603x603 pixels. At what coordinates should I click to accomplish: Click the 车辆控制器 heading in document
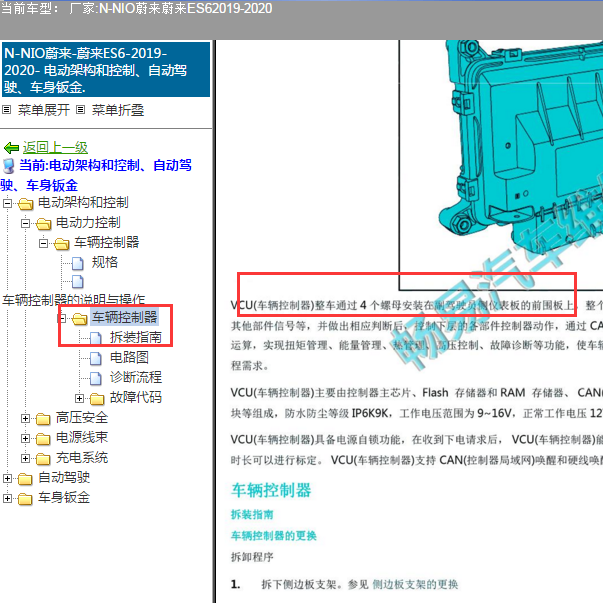point(271,490)
